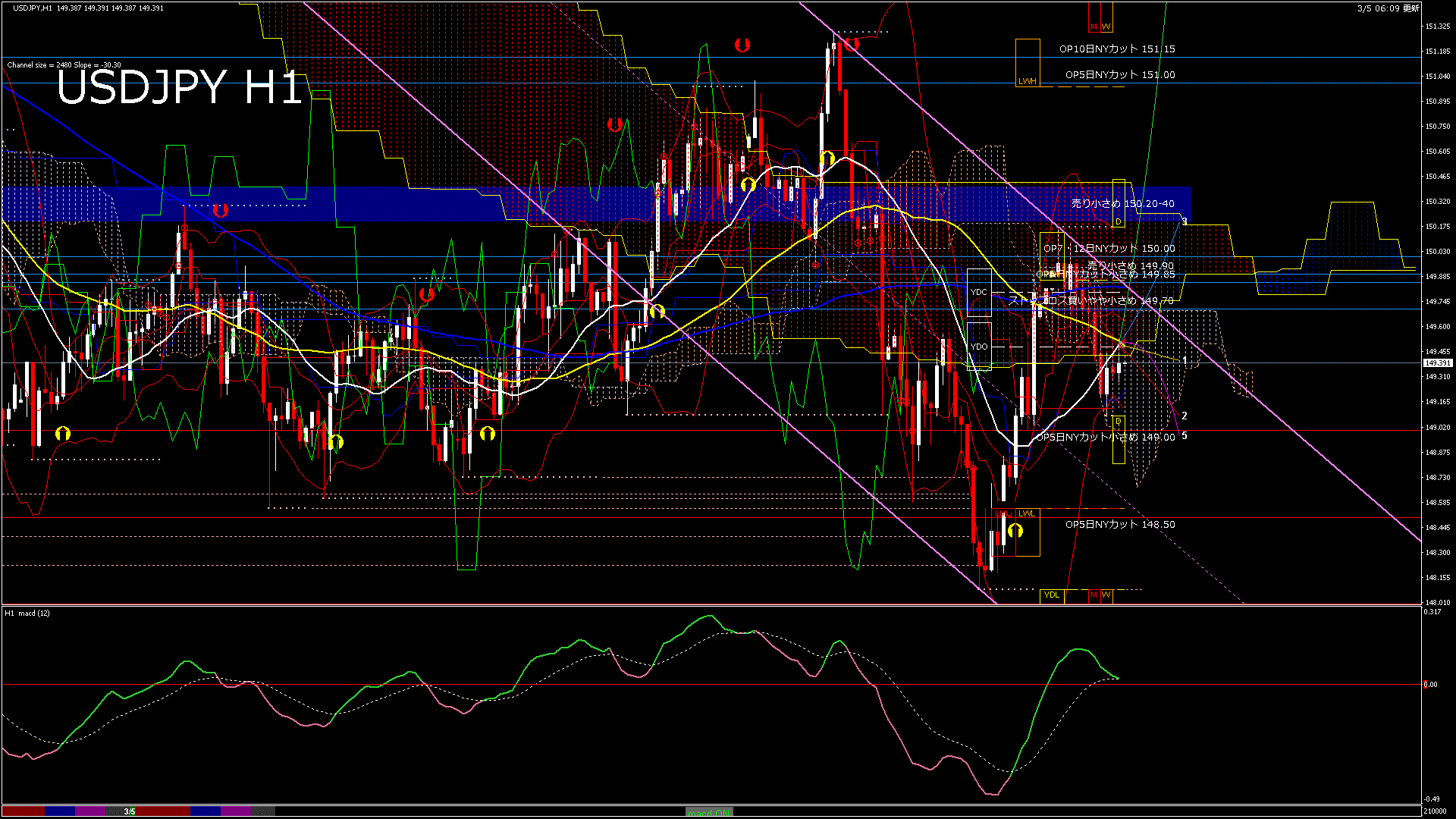
Task: Click the OP5日NYカット 148.50 label
Action: [x=1120, y=525]
